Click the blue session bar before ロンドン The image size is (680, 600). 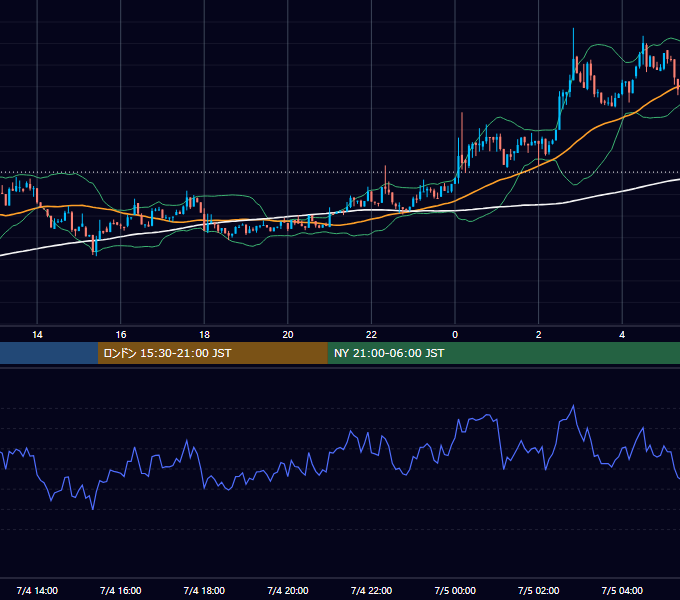coord(49,353)
